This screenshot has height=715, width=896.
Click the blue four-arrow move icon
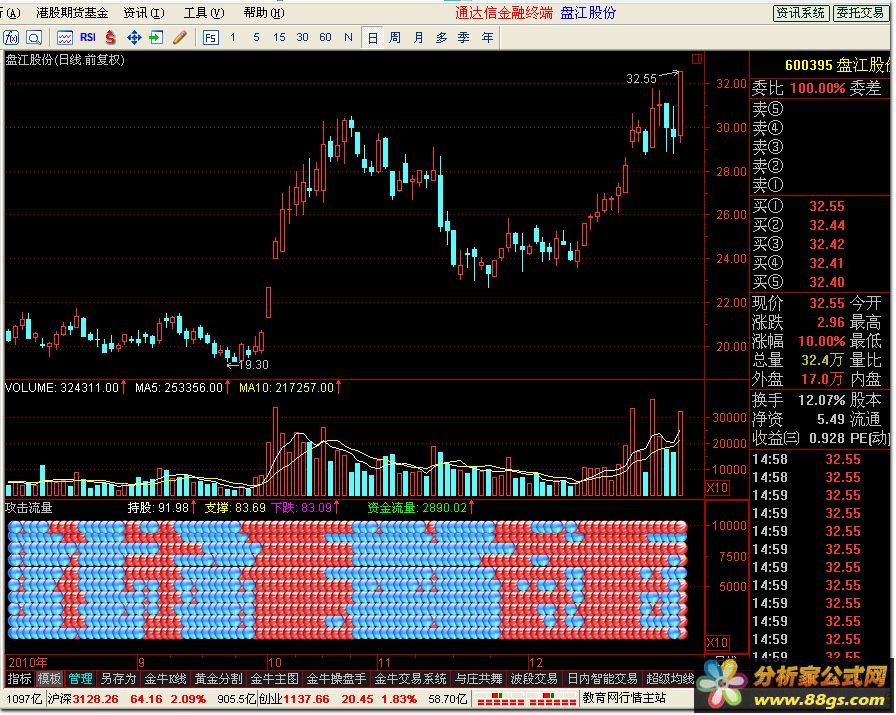(134, 38)
